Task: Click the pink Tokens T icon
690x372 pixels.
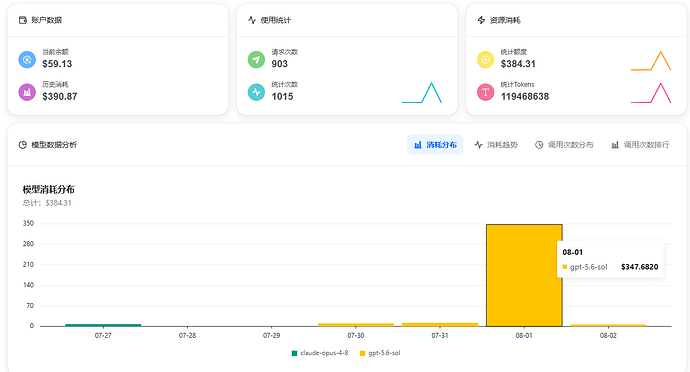Action: pyautogui.click(x=485, y=92)
